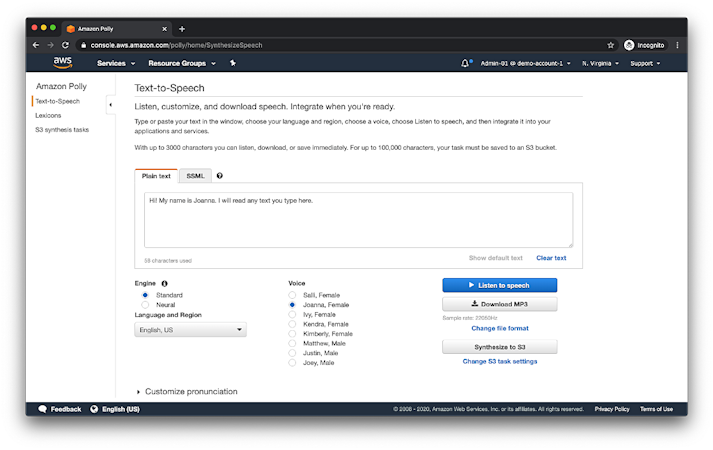Viewport: 713px width, 450px height.
Task: Open Text-to-Speech in sidebar
Action: tap(58, 101)
